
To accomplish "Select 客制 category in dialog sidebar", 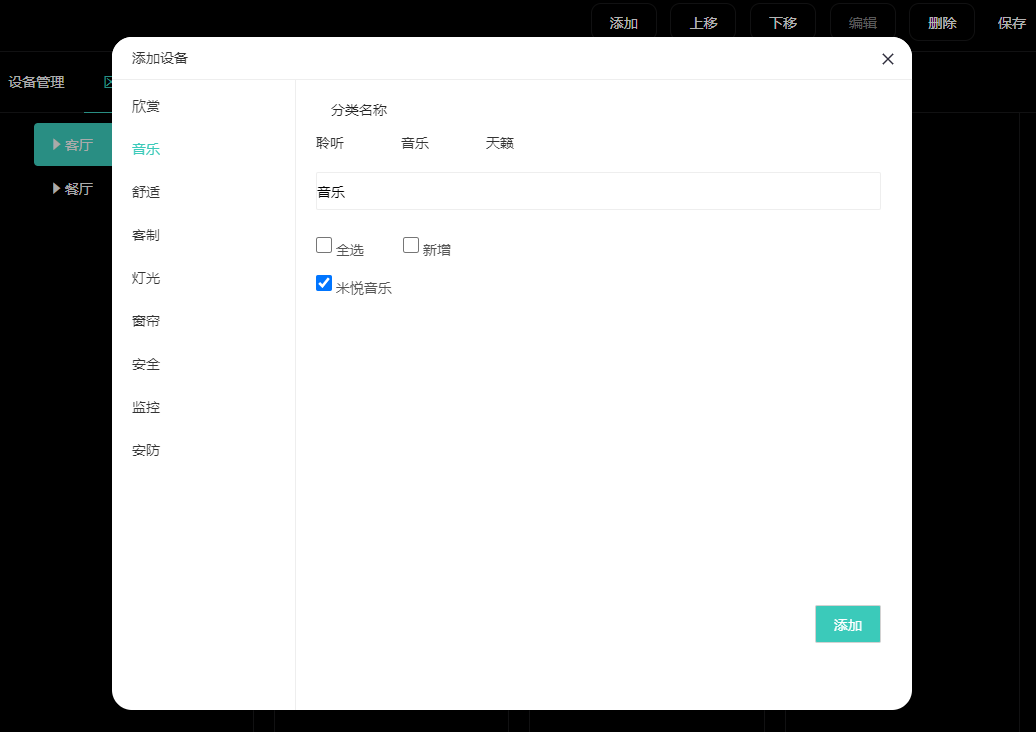I will point(146,235).
